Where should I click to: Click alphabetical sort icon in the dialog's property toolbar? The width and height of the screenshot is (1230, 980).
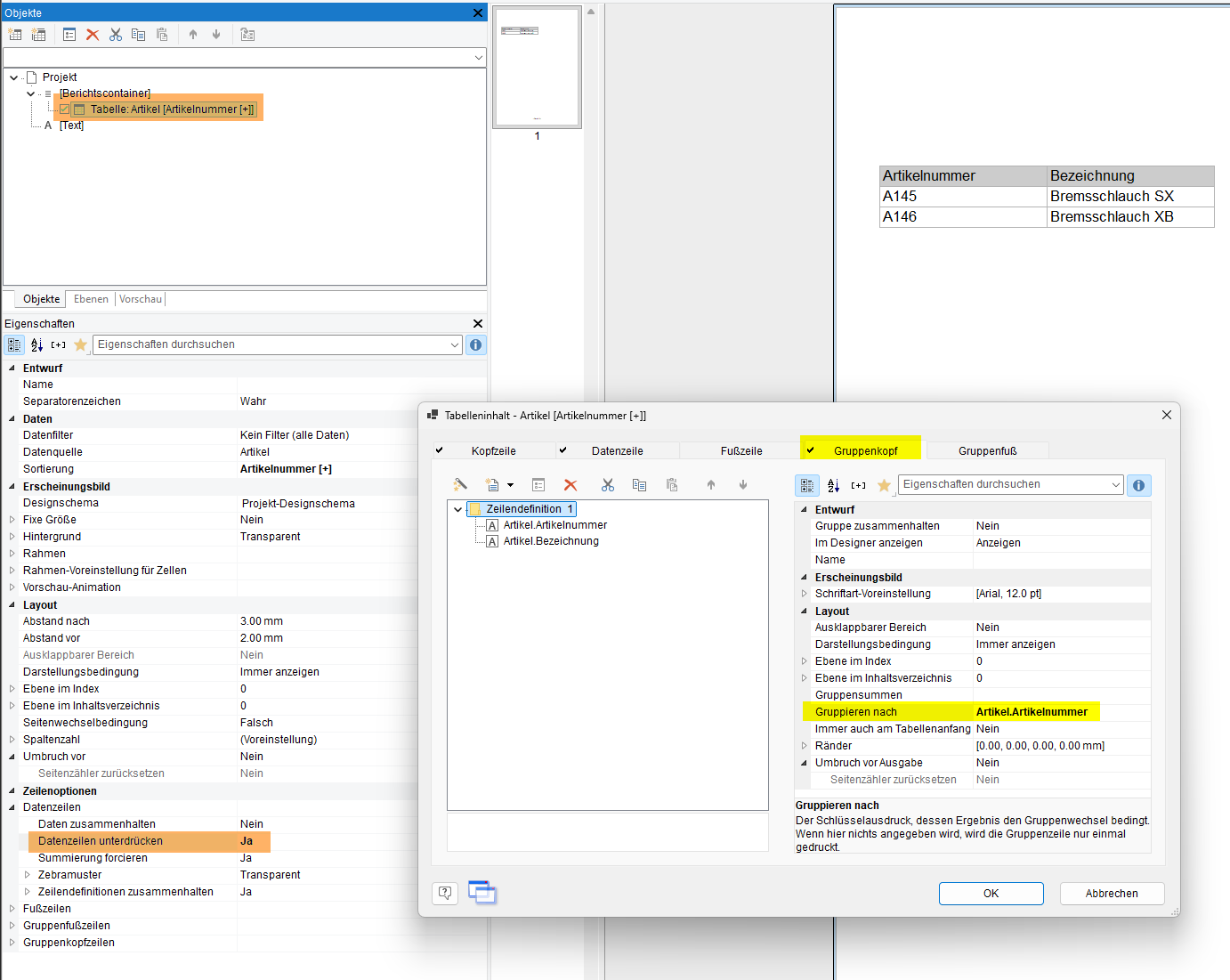click(x=833, y=485)
